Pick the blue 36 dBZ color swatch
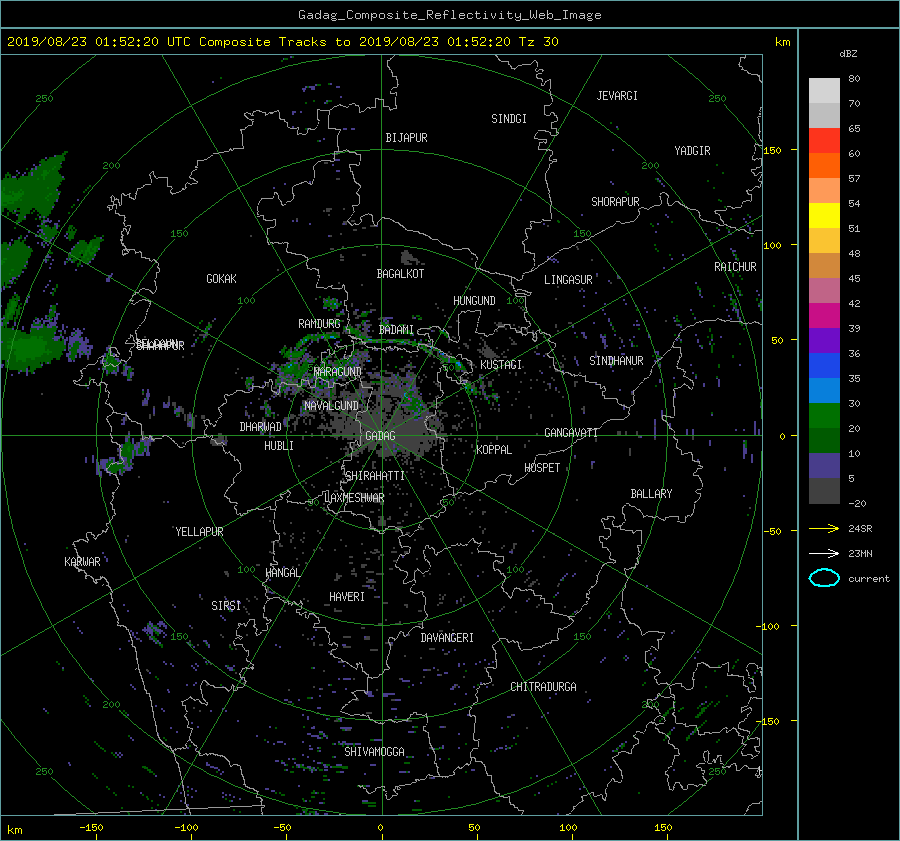Viewport: 900px width, 841px height. click(x=824, y=365)
